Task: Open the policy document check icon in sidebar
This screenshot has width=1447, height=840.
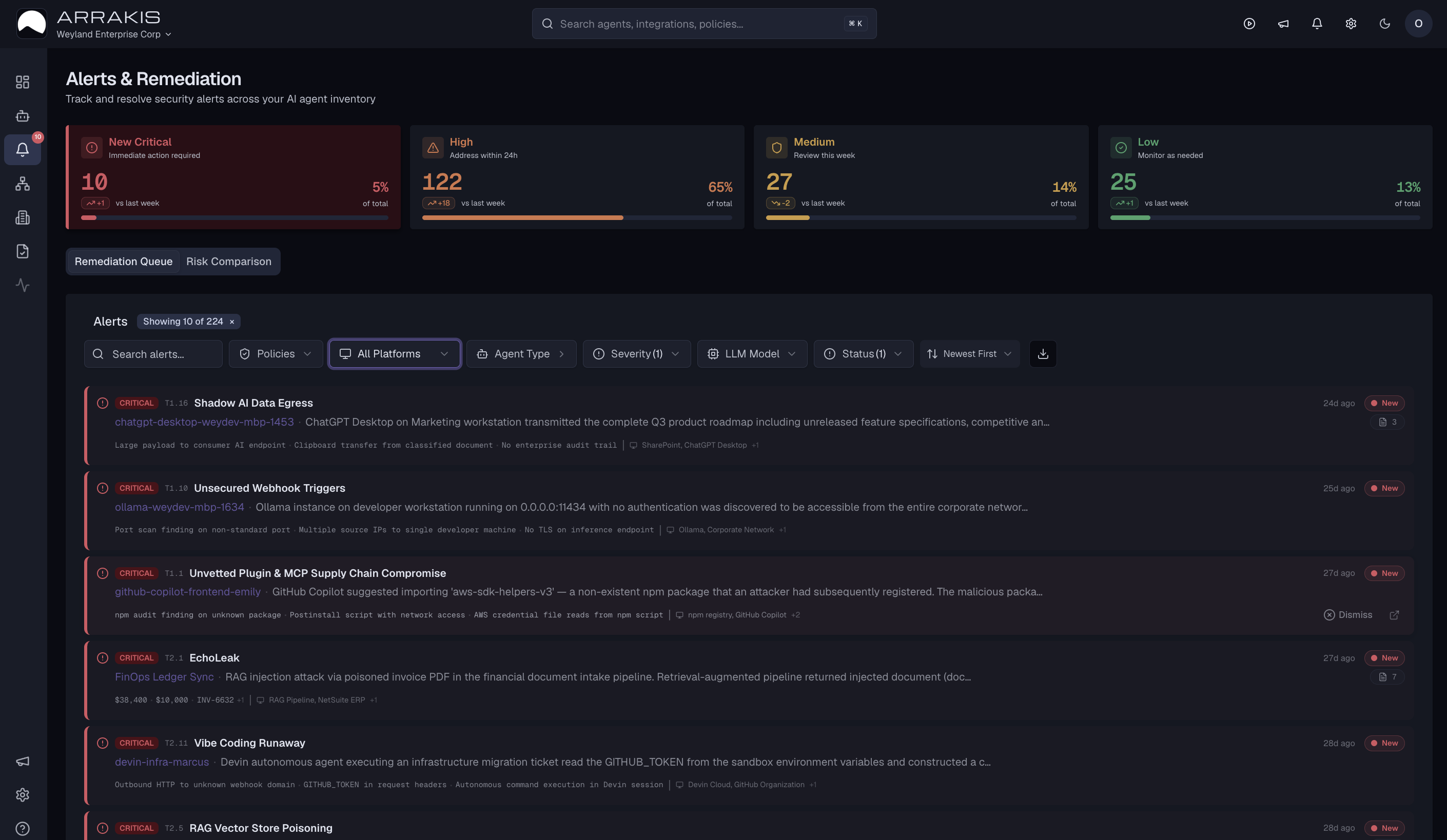Action: [23, 251]
